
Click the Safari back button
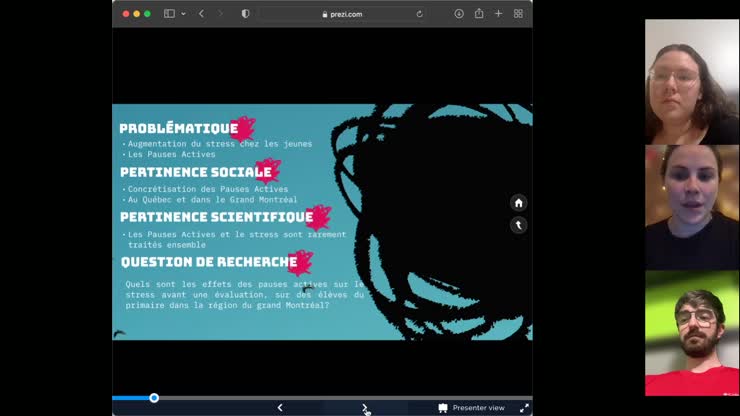click(x=201, y=14)
